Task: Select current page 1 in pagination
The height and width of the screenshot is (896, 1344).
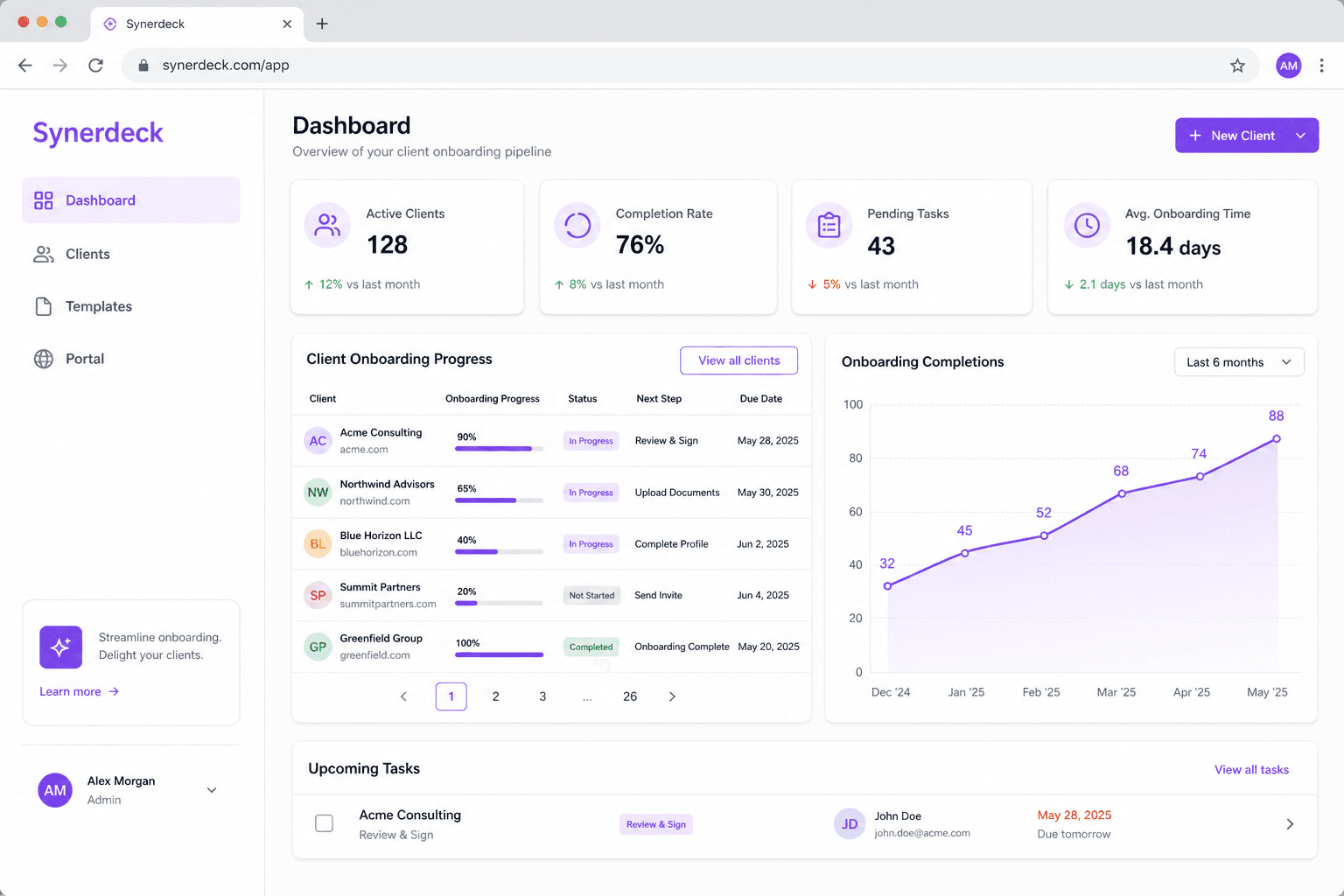Action: 451,696
